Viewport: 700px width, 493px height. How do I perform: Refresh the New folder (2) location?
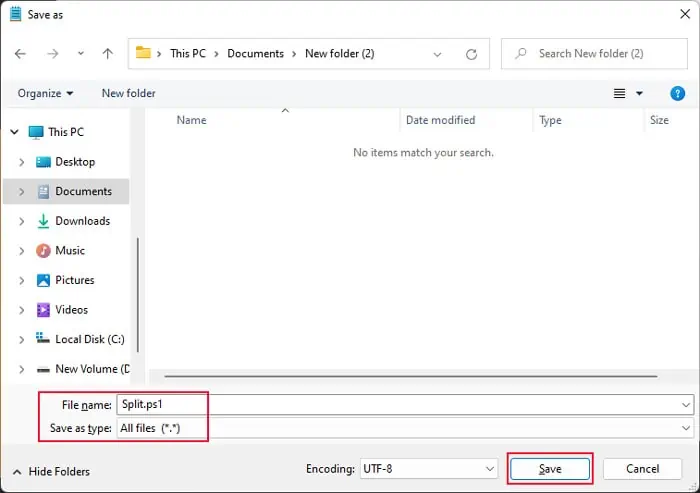pos(471,54)
